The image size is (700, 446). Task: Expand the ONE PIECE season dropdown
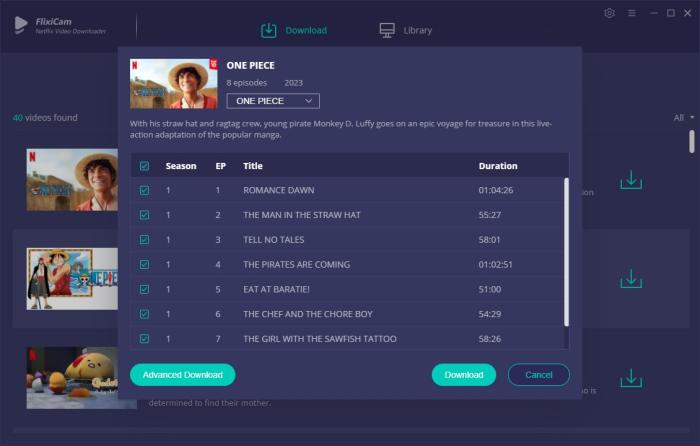273,101
